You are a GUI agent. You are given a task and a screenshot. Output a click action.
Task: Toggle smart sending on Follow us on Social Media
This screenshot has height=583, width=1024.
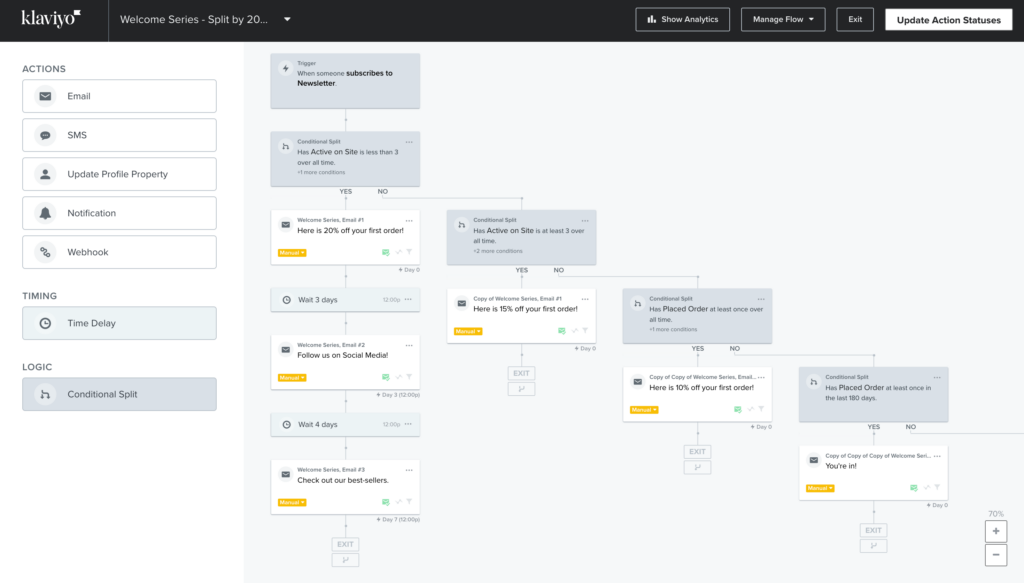(385, 378)
